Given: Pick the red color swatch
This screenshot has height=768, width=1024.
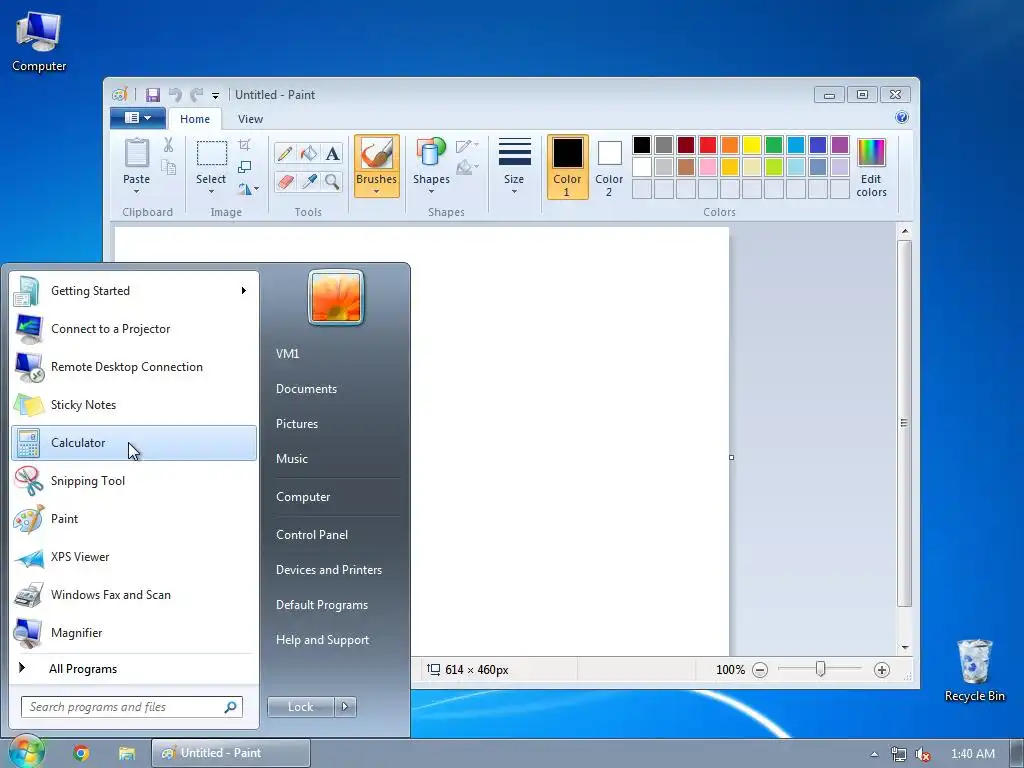Looking at the screenshot, I should coord(708,144).
